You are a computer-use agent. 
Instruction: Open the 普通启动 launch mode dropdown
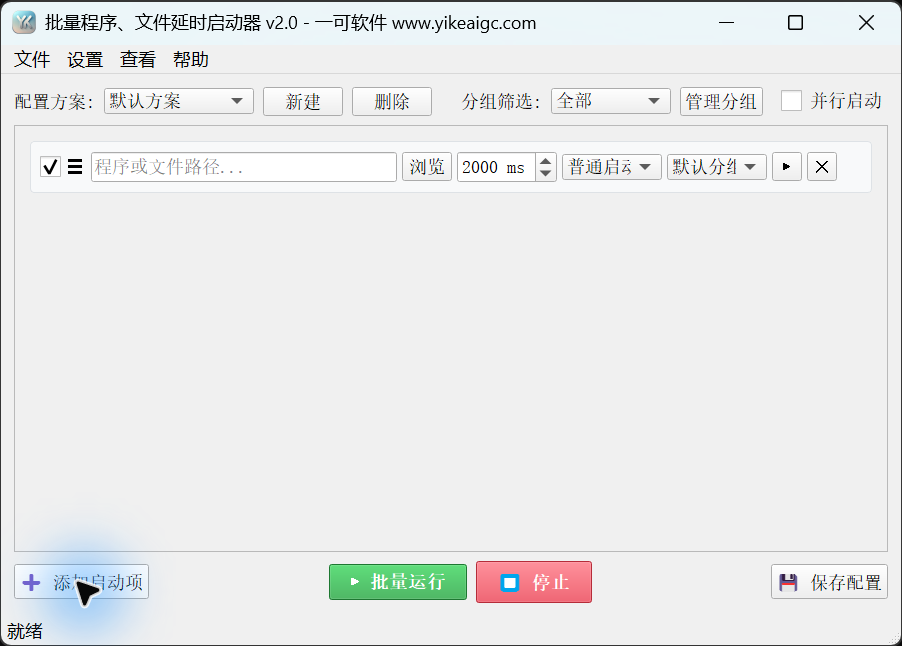[611, 167]
